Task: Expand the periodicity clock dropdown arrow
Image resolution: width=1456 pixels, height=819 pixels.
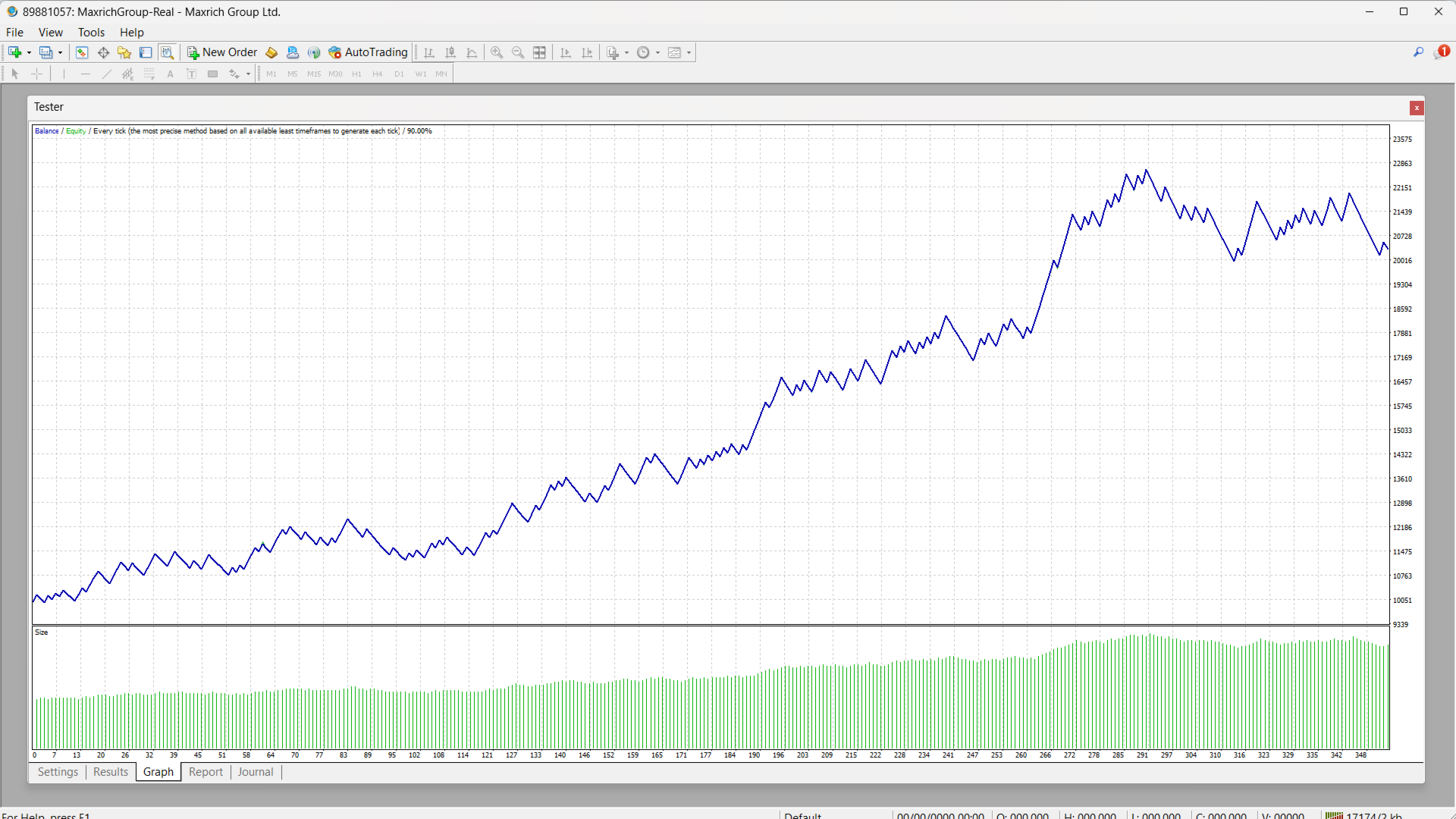Action: click(657, 53)
